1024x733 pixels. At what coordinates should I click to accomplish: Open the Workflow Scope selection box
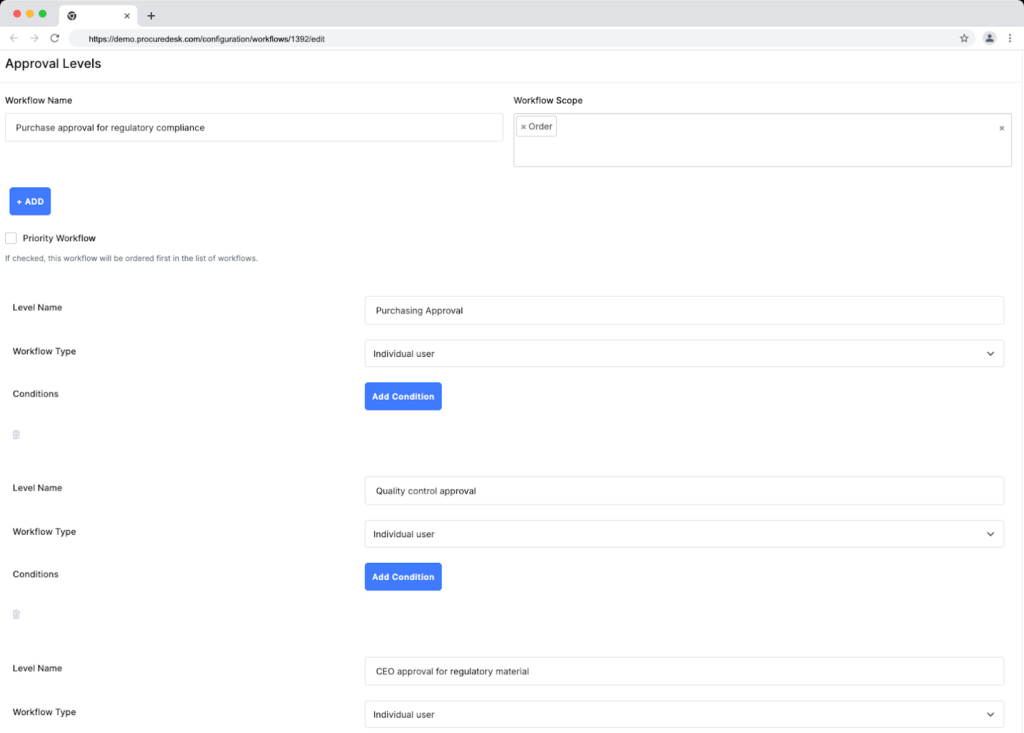[762, 140]
